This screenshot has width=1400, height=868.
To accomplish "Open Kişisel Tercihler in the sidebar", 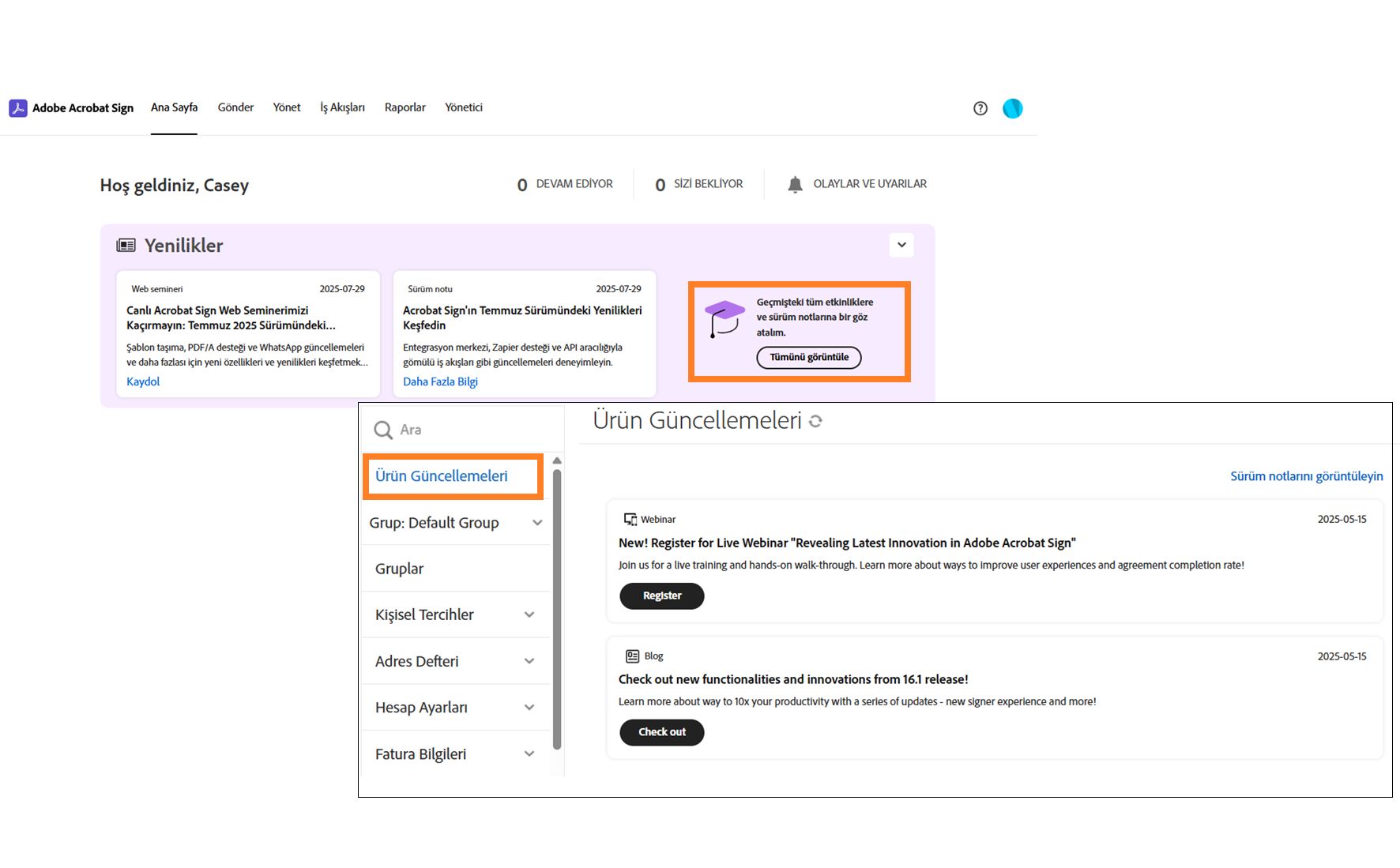I will point(424,614).
